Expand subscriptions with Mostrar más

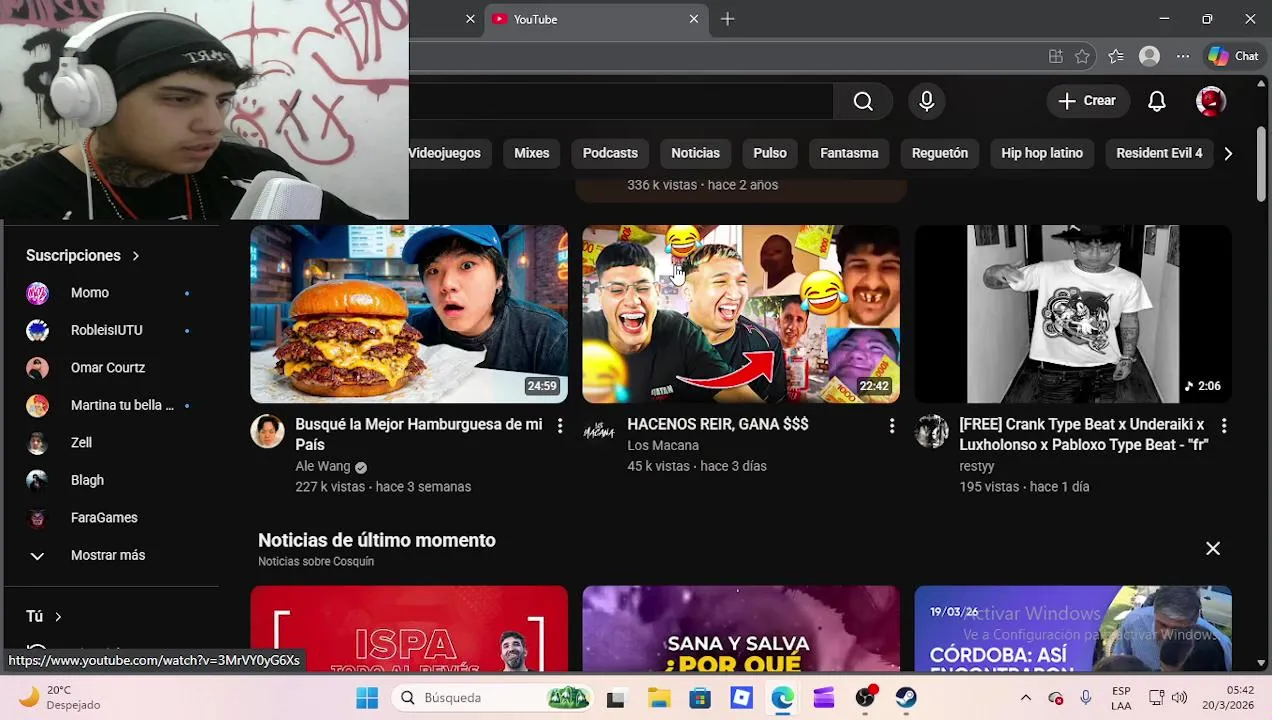click(x=108, y=555)
